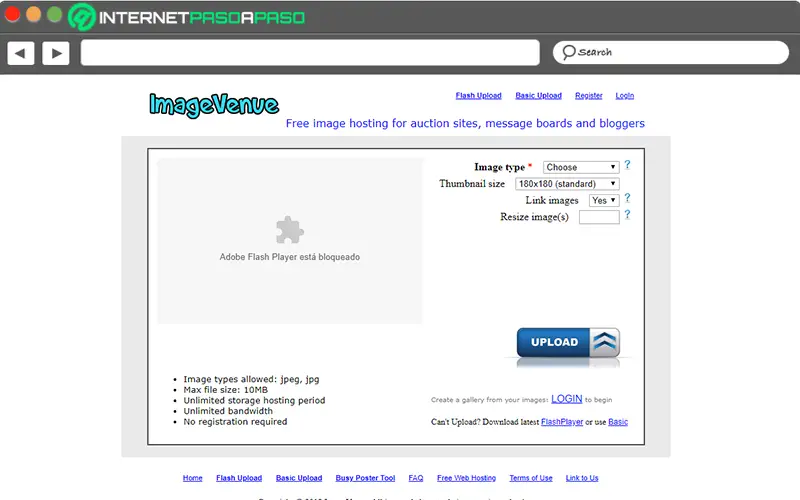Open the help question mark beside Image type

pyautogui.click(x=628, y=165)
